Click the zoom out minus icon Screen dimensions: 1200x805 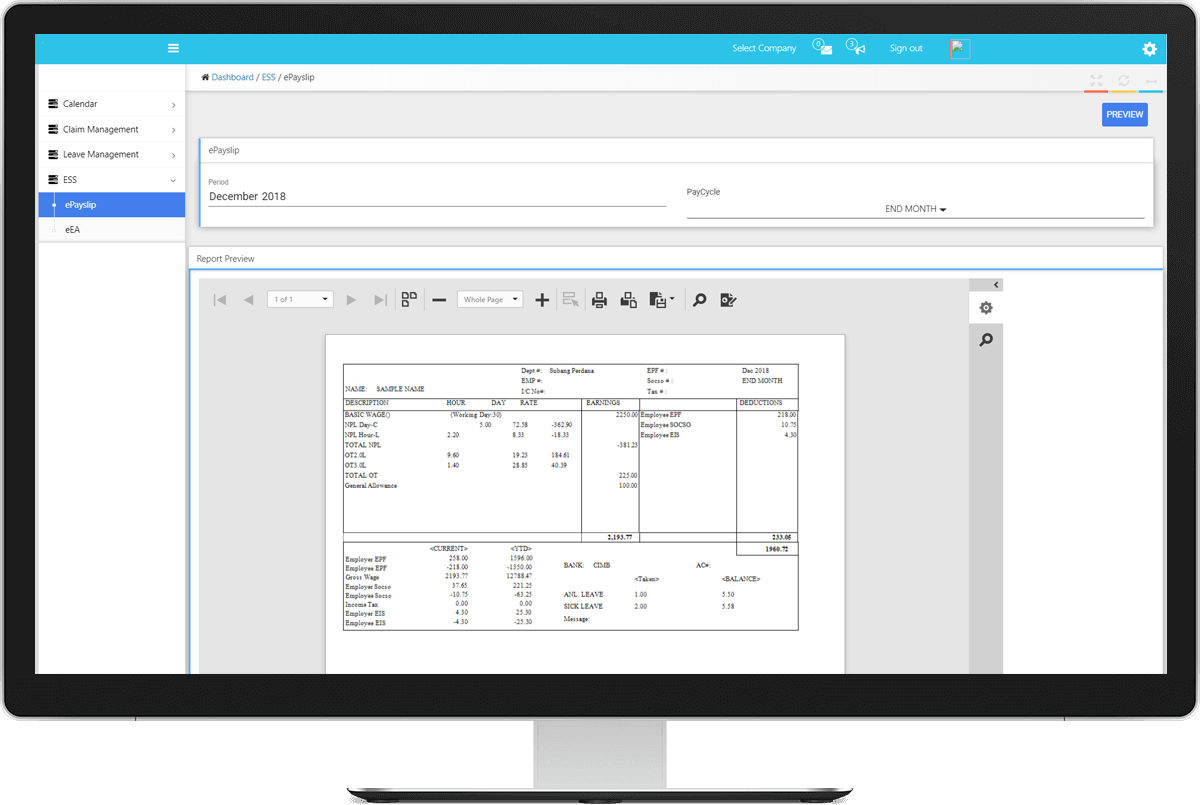point(439,299)
